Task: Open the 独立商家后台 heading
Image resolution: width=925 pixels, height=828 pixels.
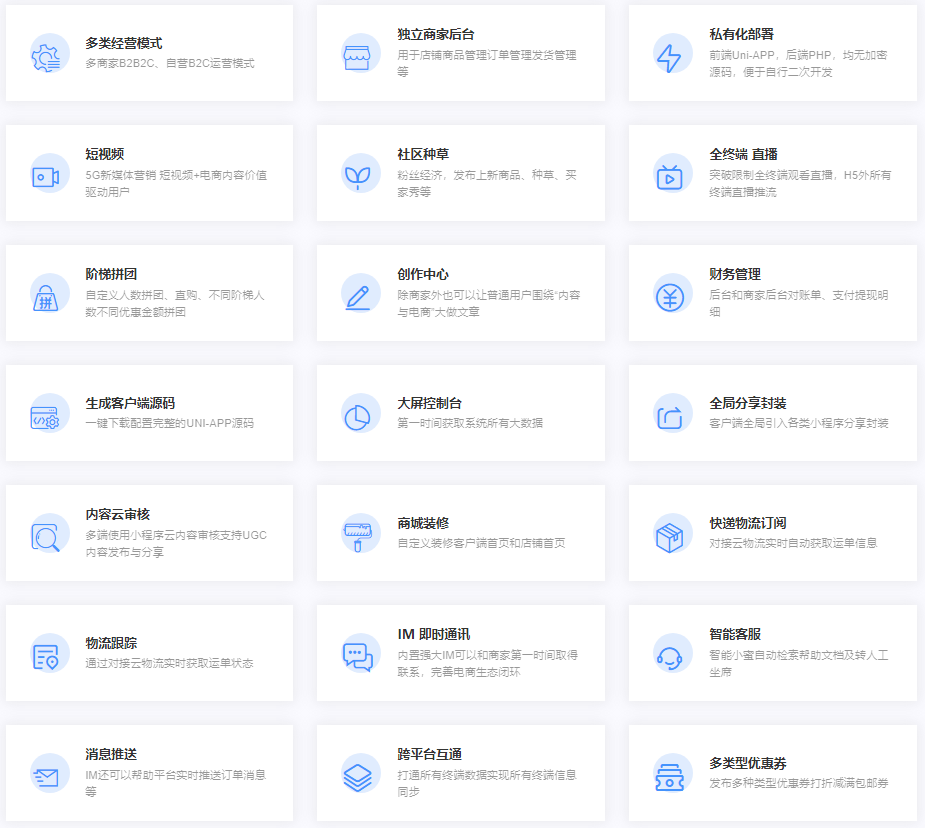Action: [x=435, y=34]
